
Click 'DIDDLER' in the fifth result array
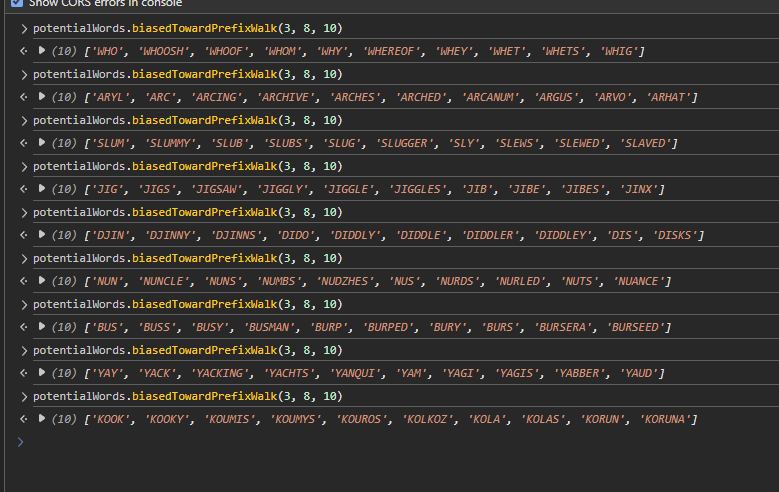(x=490, y=235)
